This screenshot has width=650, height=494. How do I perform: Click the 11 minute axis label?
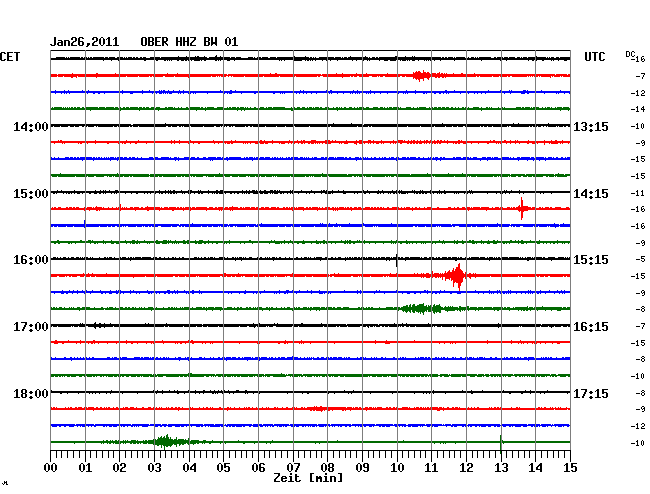(431, 468)
